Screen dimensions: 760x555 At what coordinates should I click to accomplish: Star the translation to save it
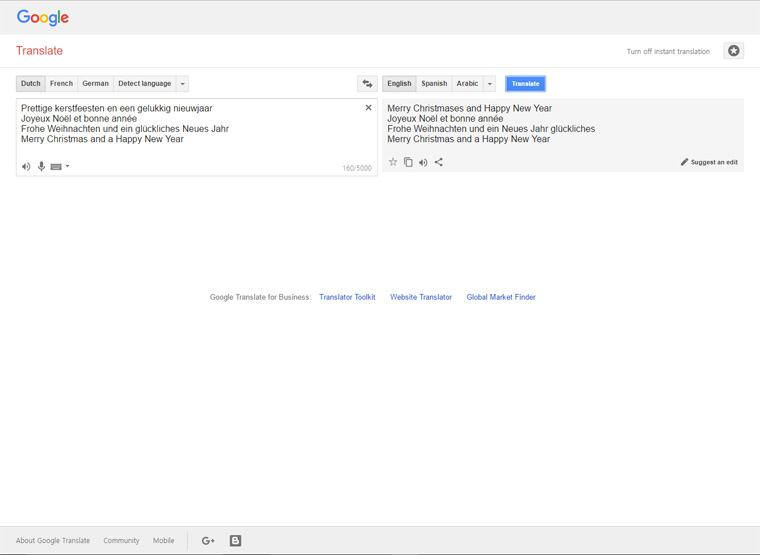tap(393, 162)
